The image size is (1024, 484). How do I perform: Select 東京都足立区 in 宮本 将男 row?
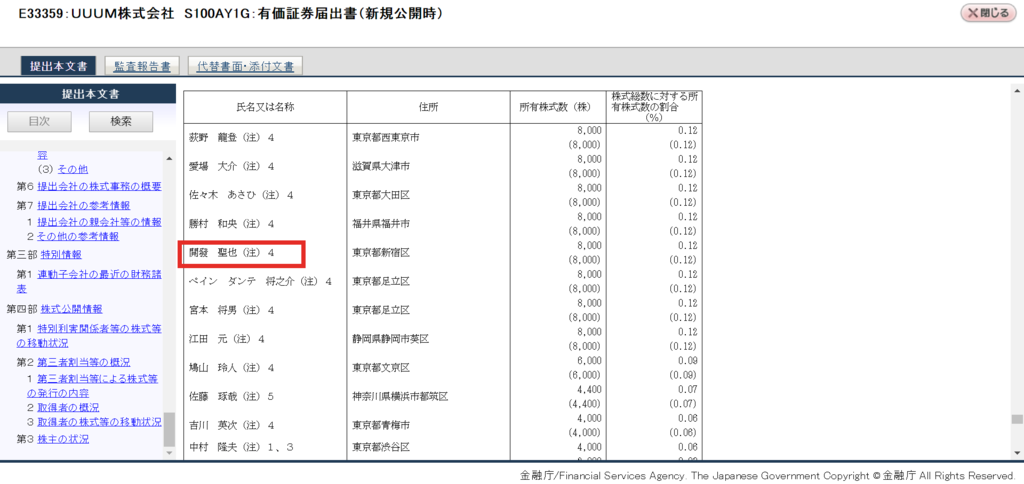379,310
